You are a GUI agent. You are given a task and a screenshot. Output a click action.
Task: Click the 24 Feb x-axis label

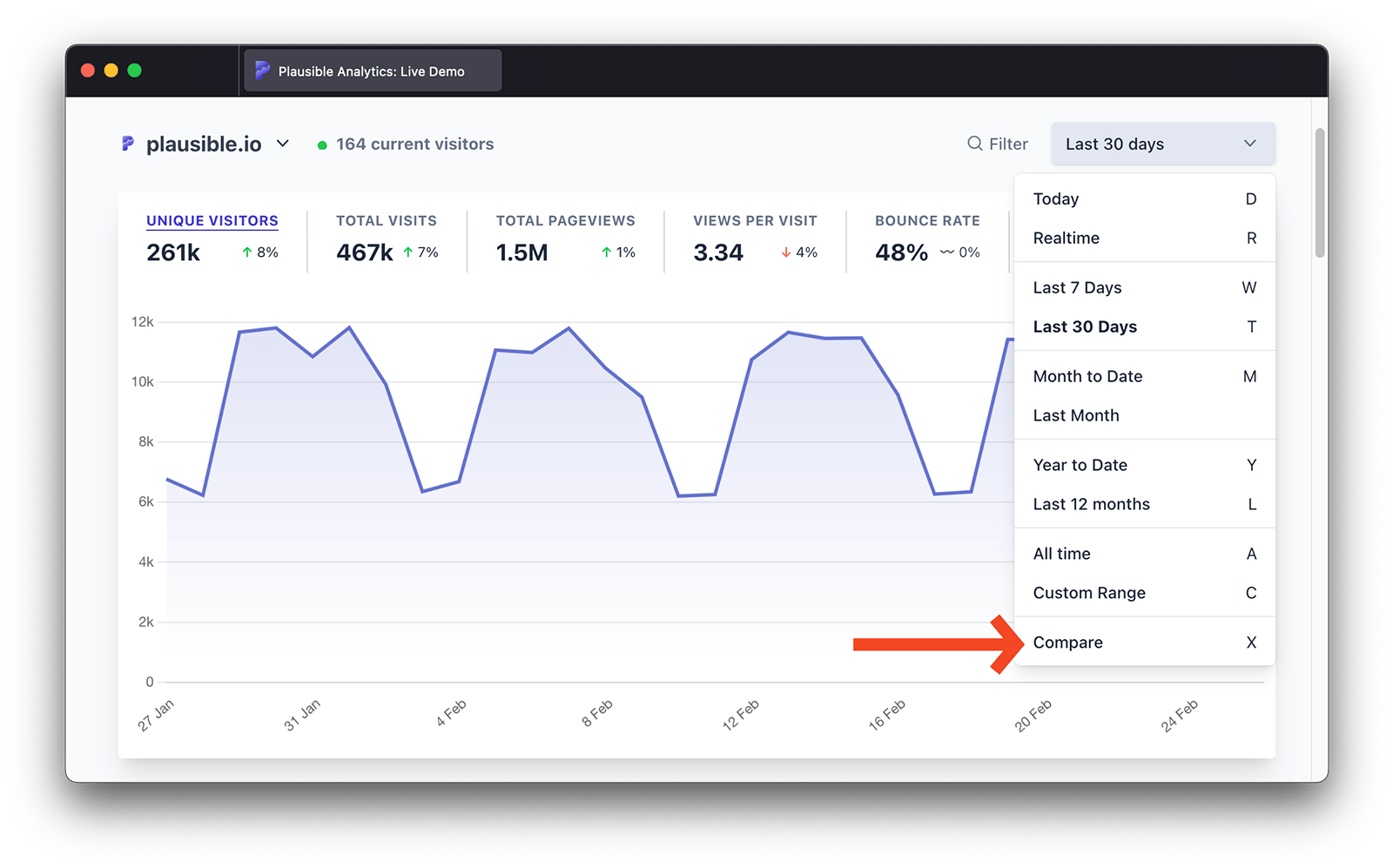click(x=1180, y=715)
